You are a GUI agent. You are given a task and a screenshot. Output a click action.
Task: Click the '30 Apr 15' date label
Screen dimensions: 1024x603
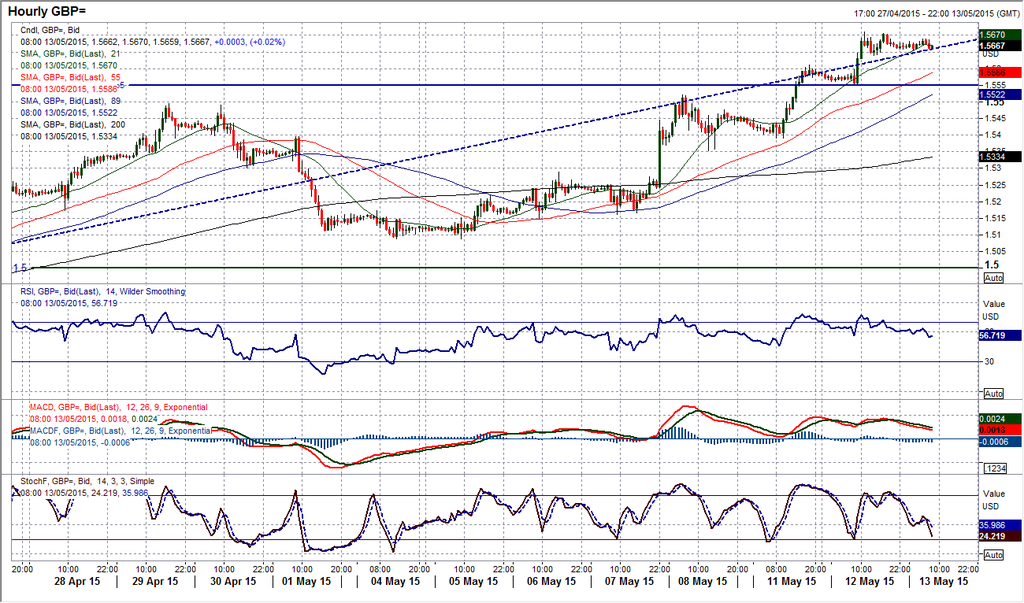point(233,581)
